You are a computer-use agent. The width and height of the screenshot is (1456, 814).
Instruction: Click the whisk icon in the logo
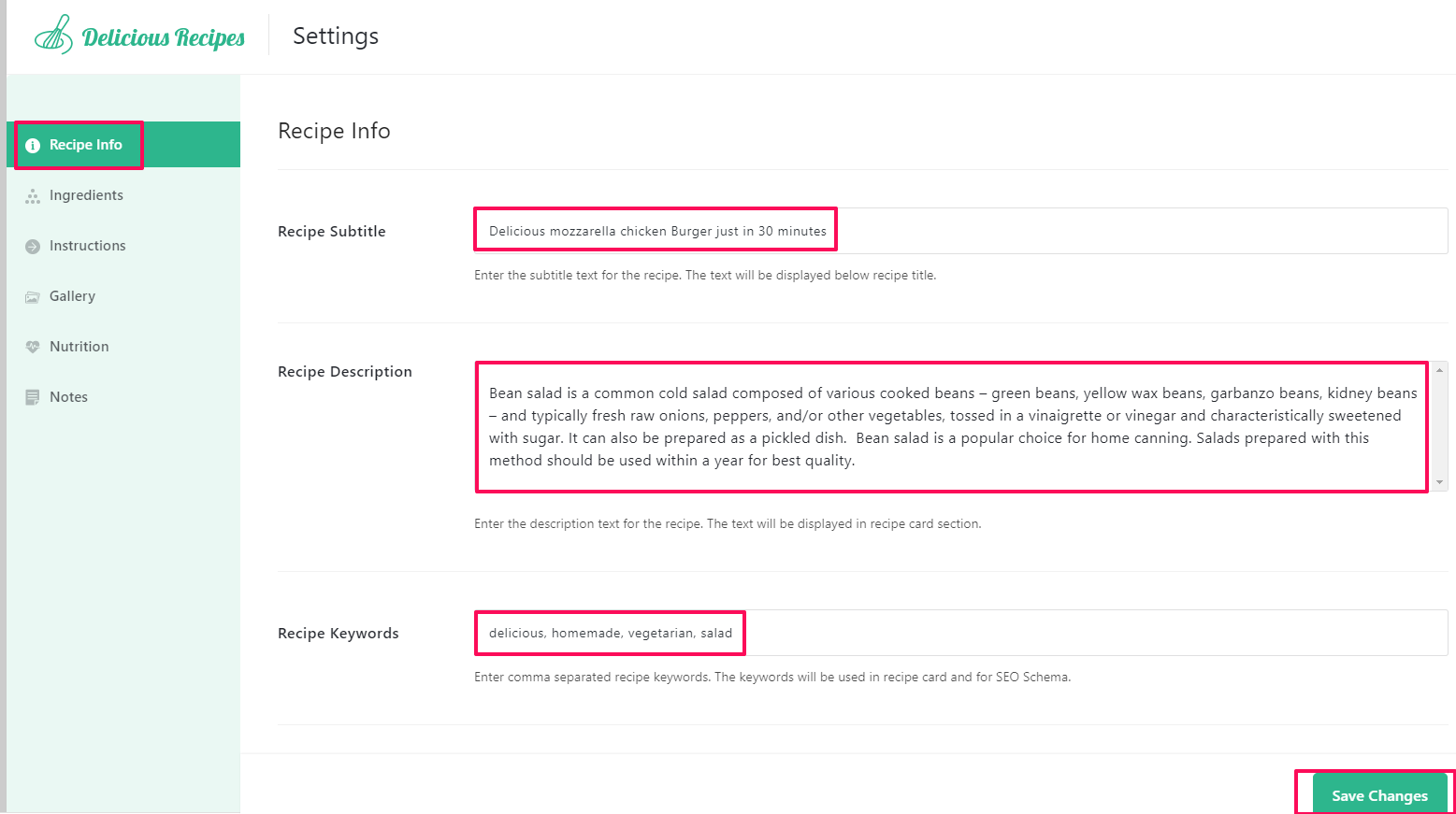click(52, 35)
